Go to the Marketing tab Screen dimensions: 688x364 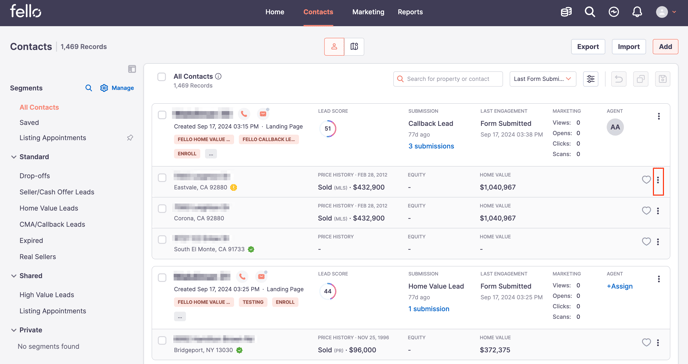pyautogui.click(x=368, y=12)
